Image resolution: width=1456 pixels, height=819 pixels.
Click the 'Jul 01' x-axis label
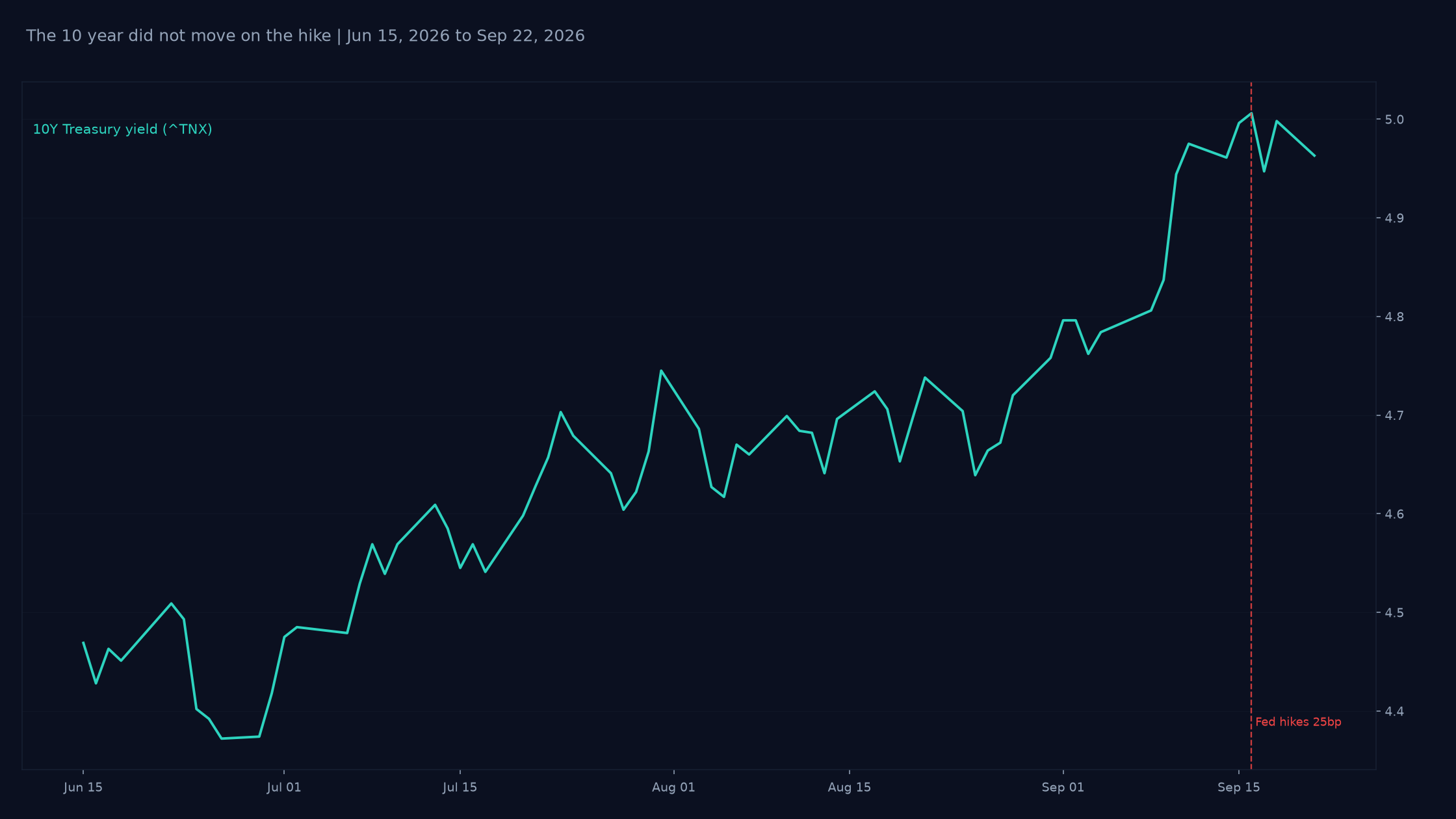tap(284, 788)
